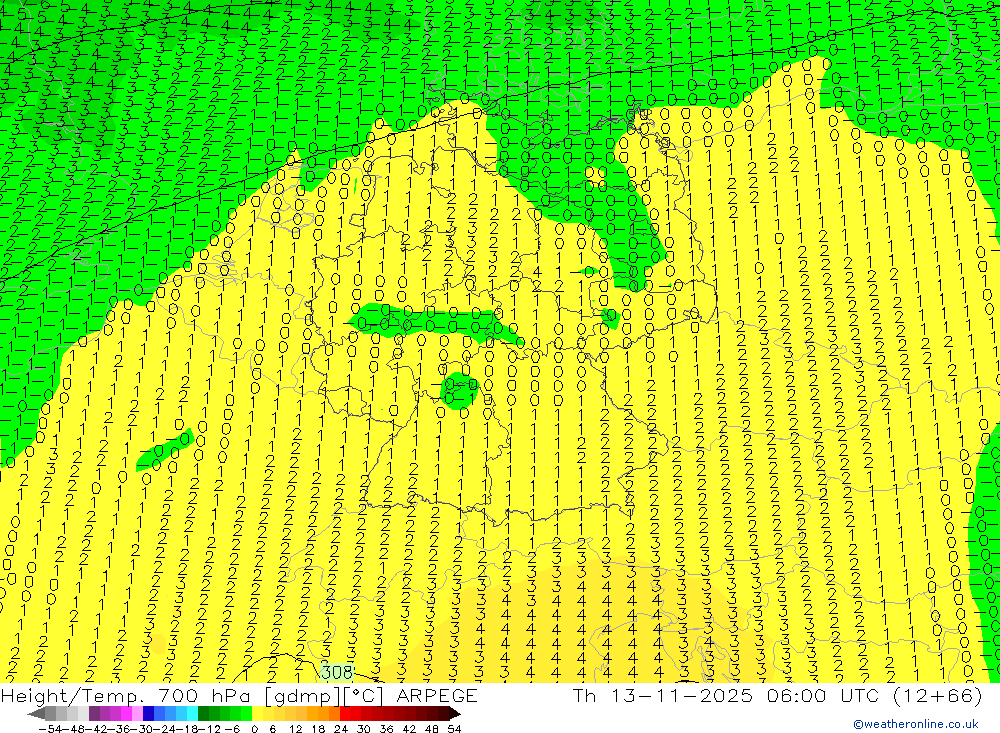The height and width of the screenshot is (733, 1000).
Task: Click the "Height/Temp. 700 hPa [gdmp][°C] ARPEGE" title
Action: 239,695
